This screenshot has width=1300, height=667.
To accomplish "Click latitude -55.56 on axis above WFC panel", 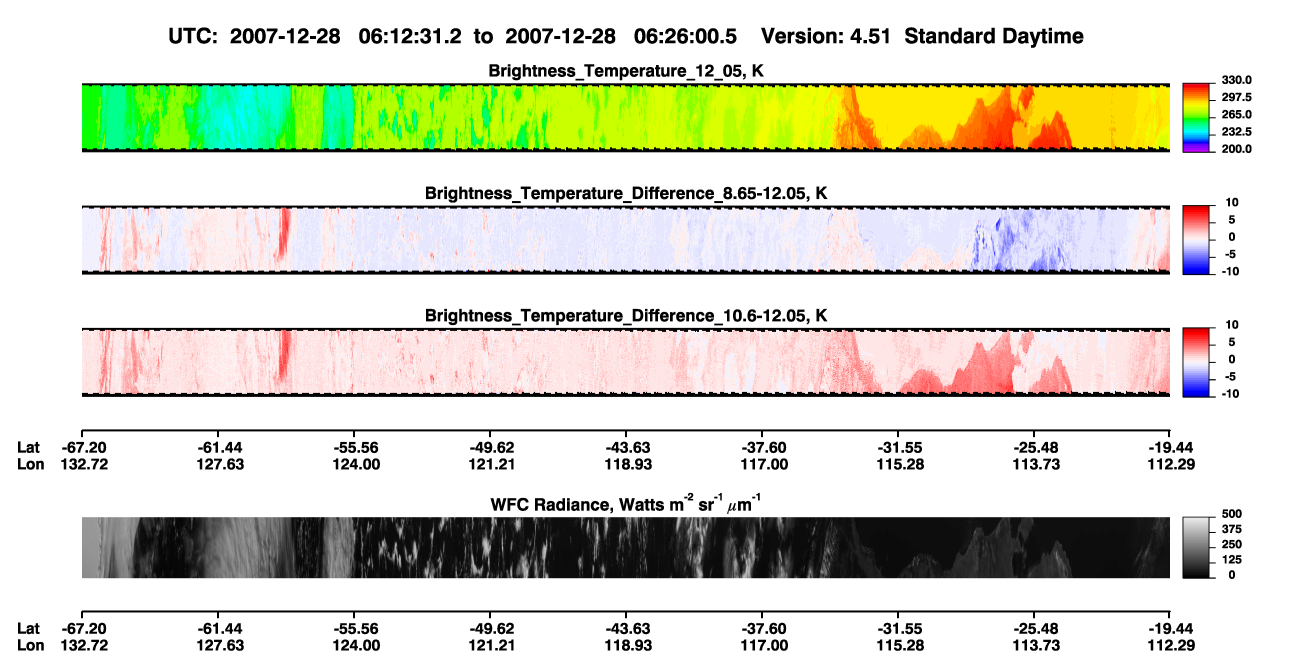I will pyautogui.click(x=356, y=448).
